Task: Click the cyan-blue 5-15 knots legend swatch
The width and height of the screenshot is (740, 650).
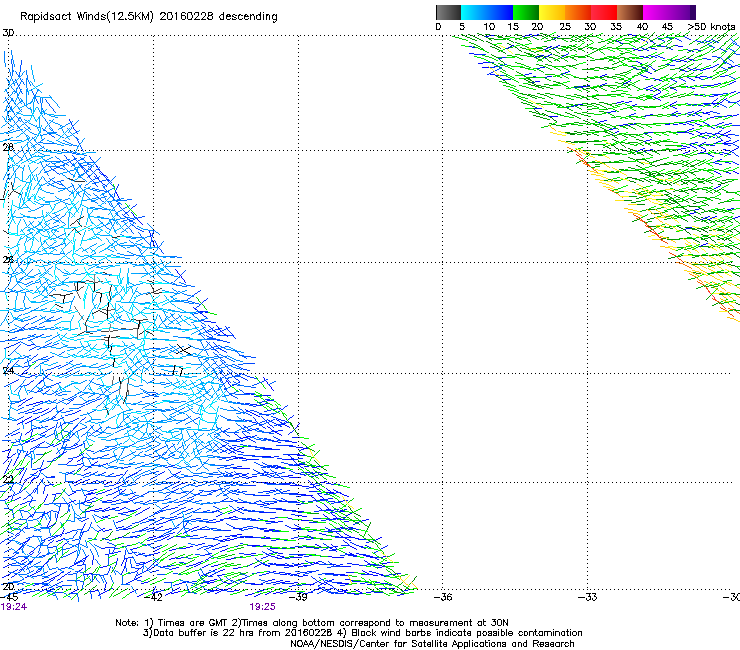Action: 487,12
